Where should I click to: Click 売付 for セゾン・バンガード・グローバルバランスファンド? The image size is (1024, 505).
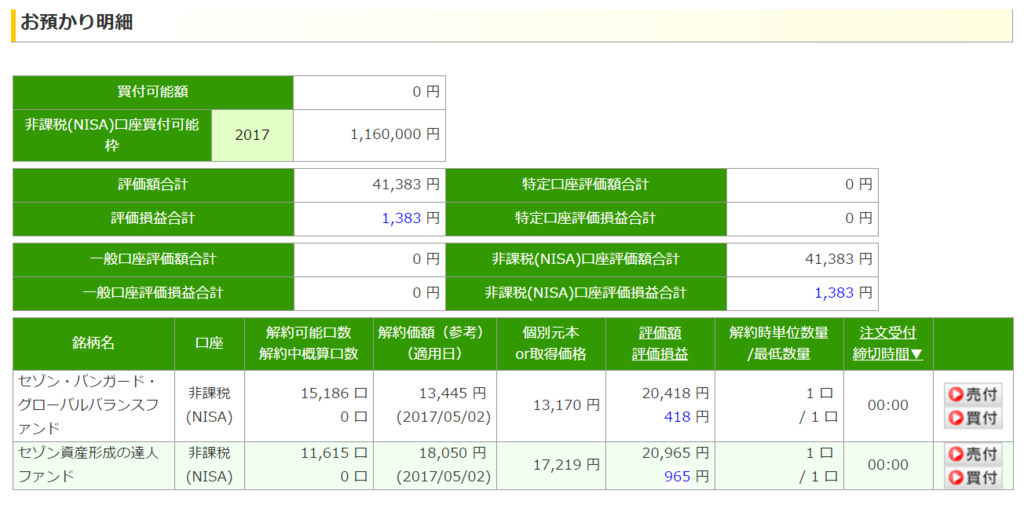[x=972, y=394]
